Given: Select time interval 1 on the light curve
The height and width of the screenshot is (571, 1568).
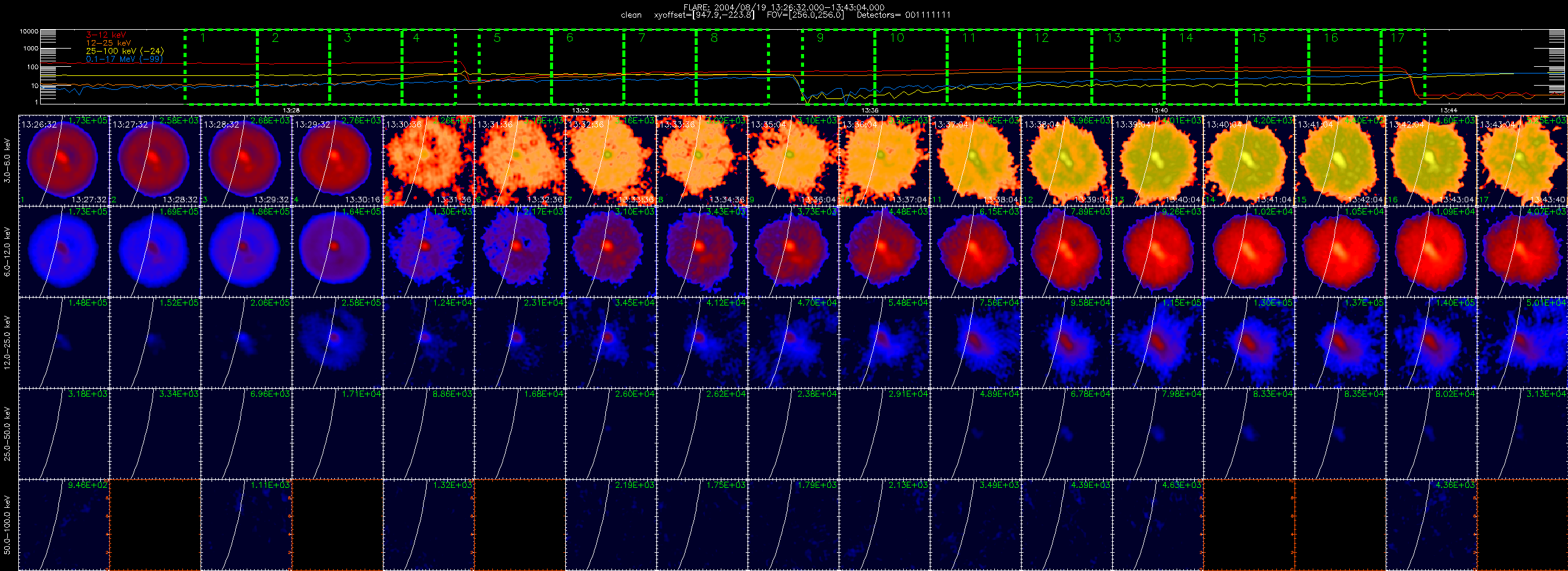Looking at the screenshot, I should click(221, 66).
